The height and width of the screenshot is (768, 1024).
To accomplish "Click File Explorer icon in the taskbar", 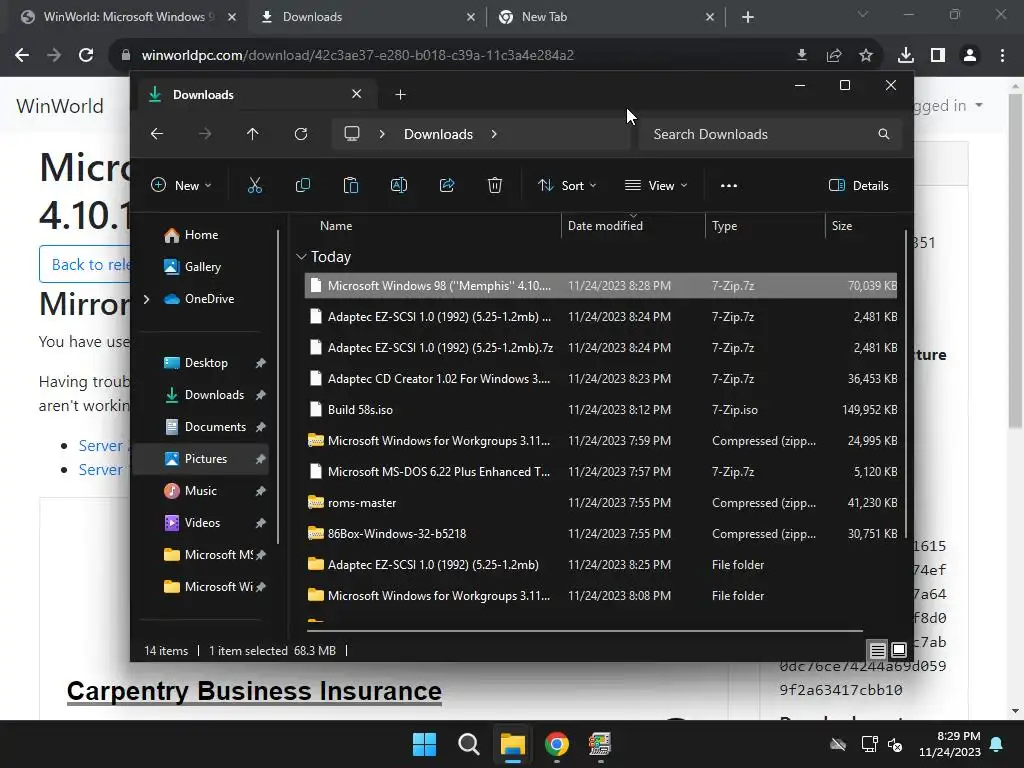I will tap(513, 744).
